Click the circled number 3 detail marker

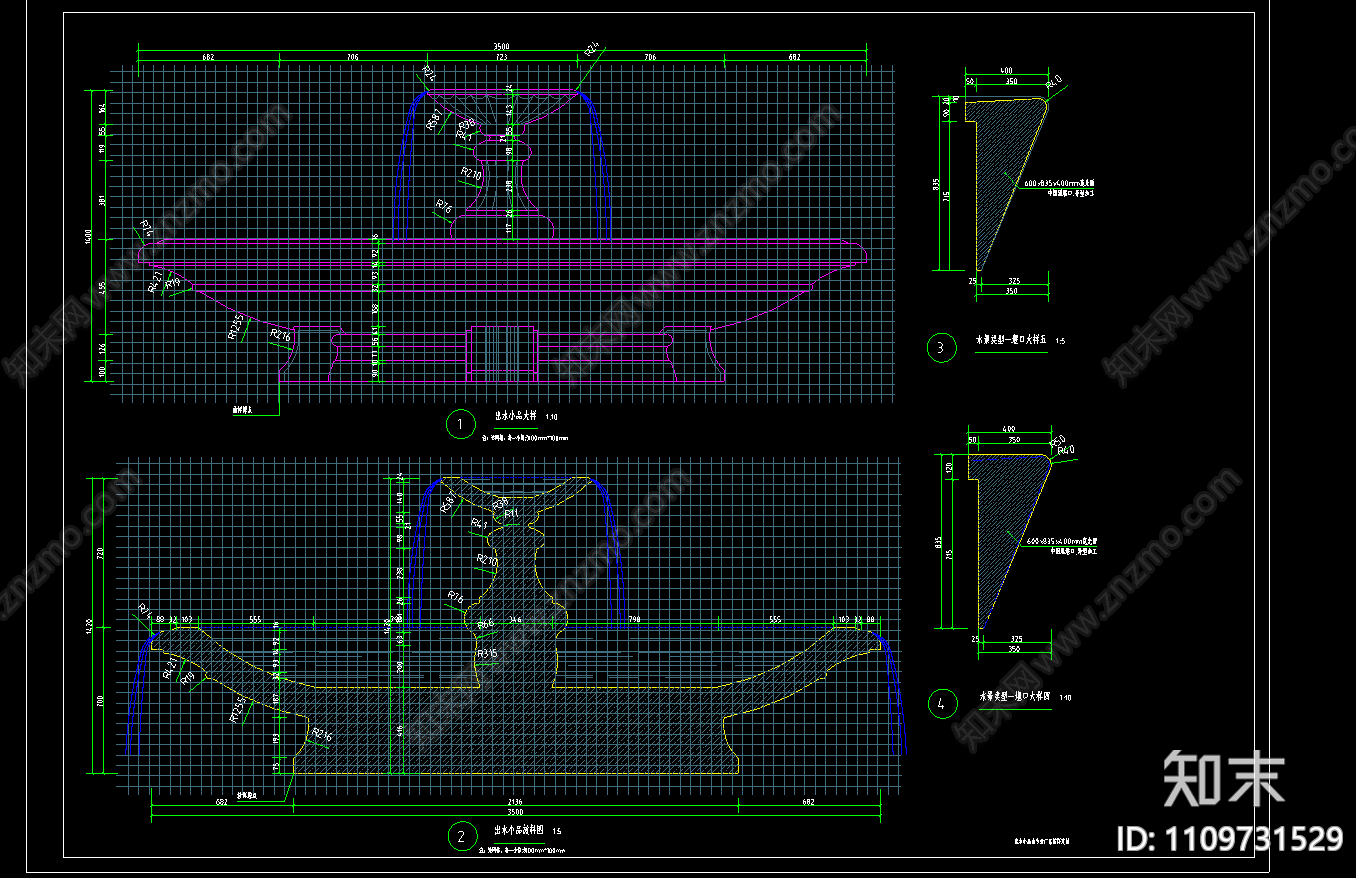pos(941,348)
